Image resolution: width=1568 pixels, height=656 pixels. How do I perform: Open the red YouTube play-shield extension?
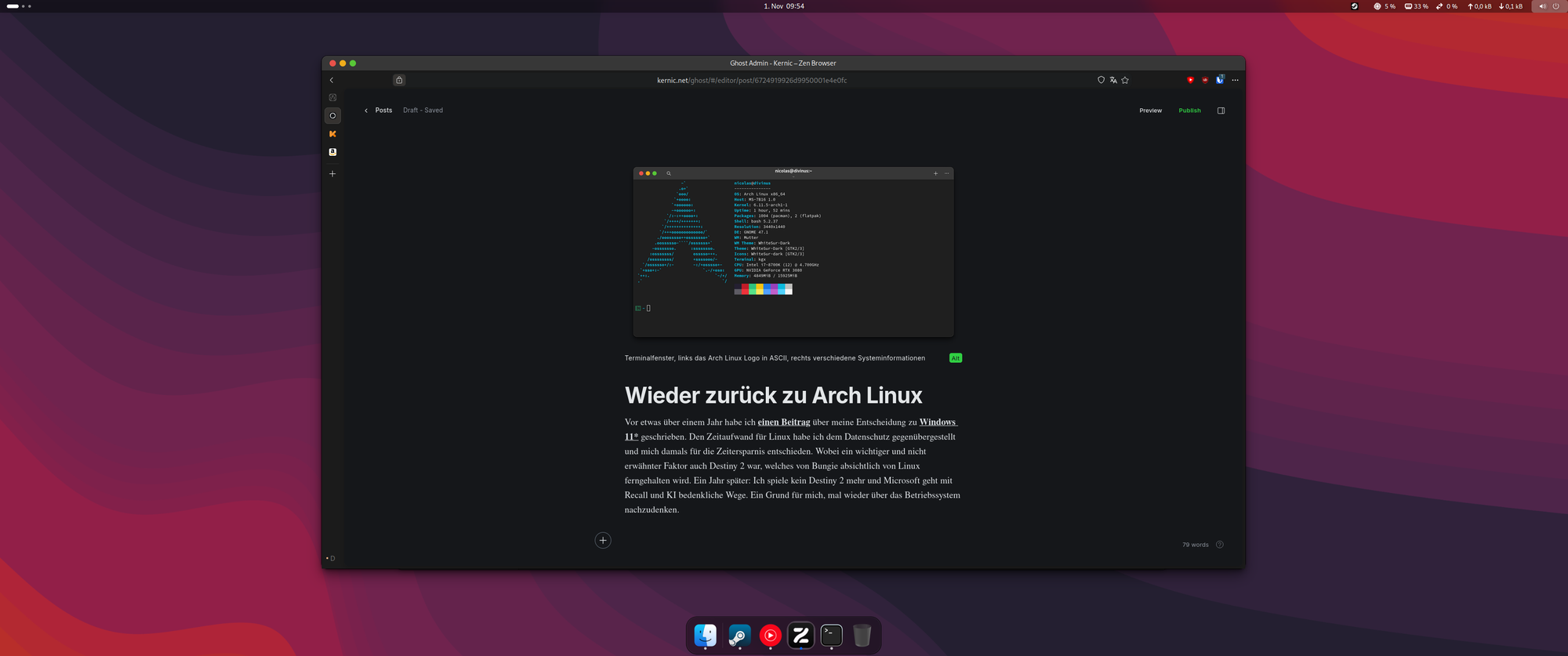pos(1190,80)
